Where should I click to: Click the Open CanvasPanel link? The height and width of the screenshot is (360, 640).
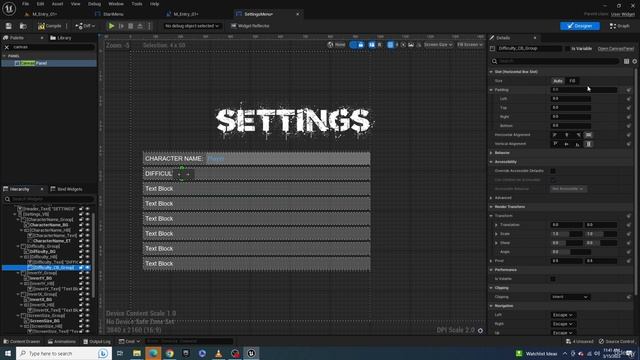tap(616, 49)
